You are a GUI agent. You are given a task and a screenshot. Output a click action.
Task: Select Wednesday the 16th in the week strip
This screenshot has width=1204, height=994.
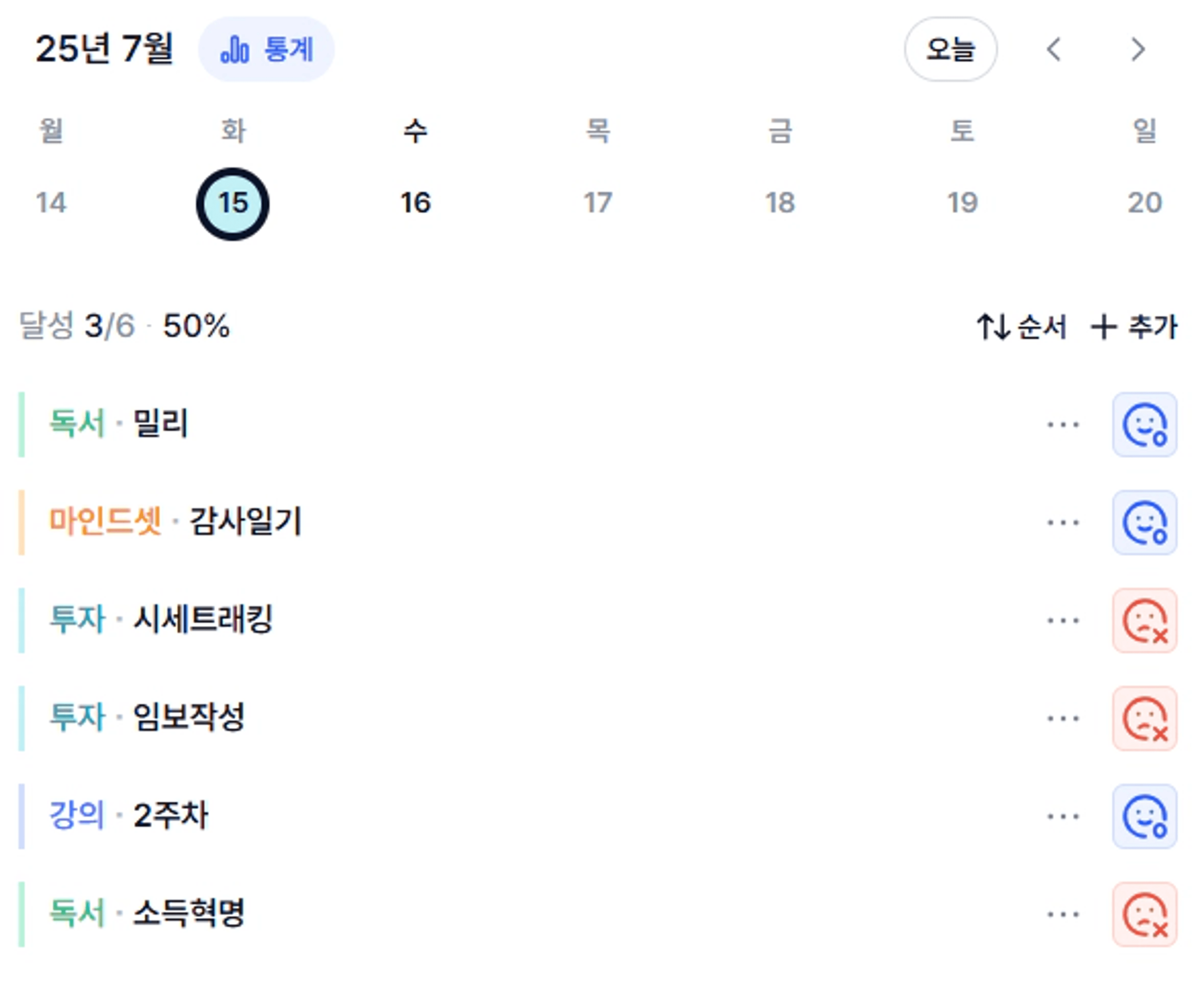415,203
